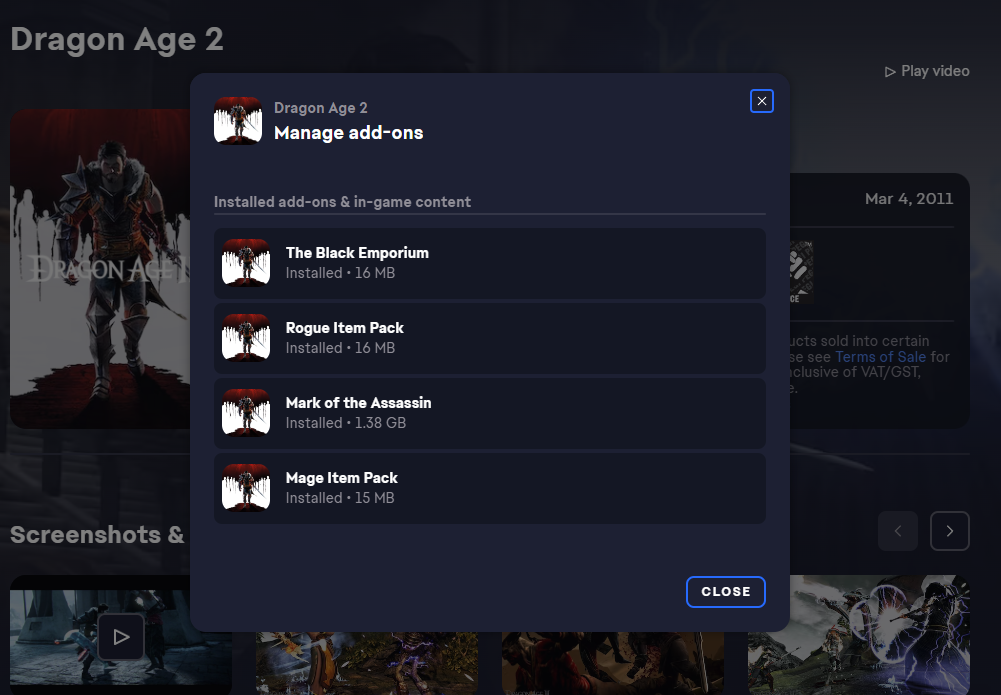Click The Black Emporium add-on icon
The image size is (1001, 695).
tap(246, 263)
